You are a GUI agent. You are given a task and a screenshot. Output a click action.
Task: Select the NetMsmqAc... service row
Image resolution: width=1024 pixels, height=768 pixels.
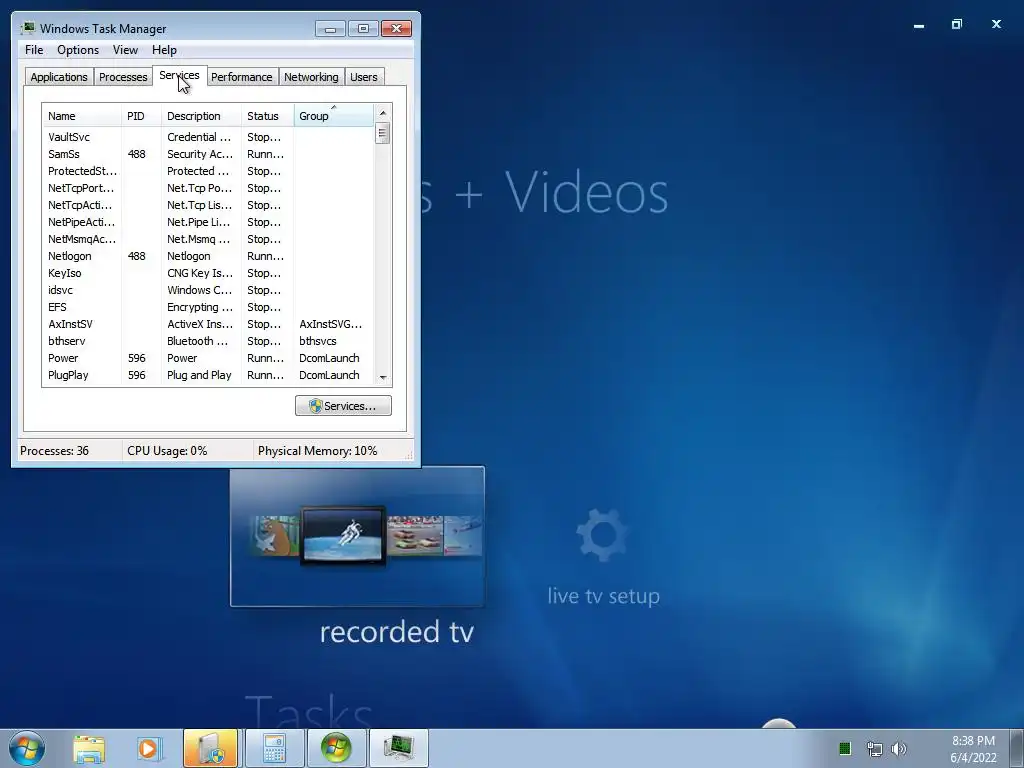(208, 239)
